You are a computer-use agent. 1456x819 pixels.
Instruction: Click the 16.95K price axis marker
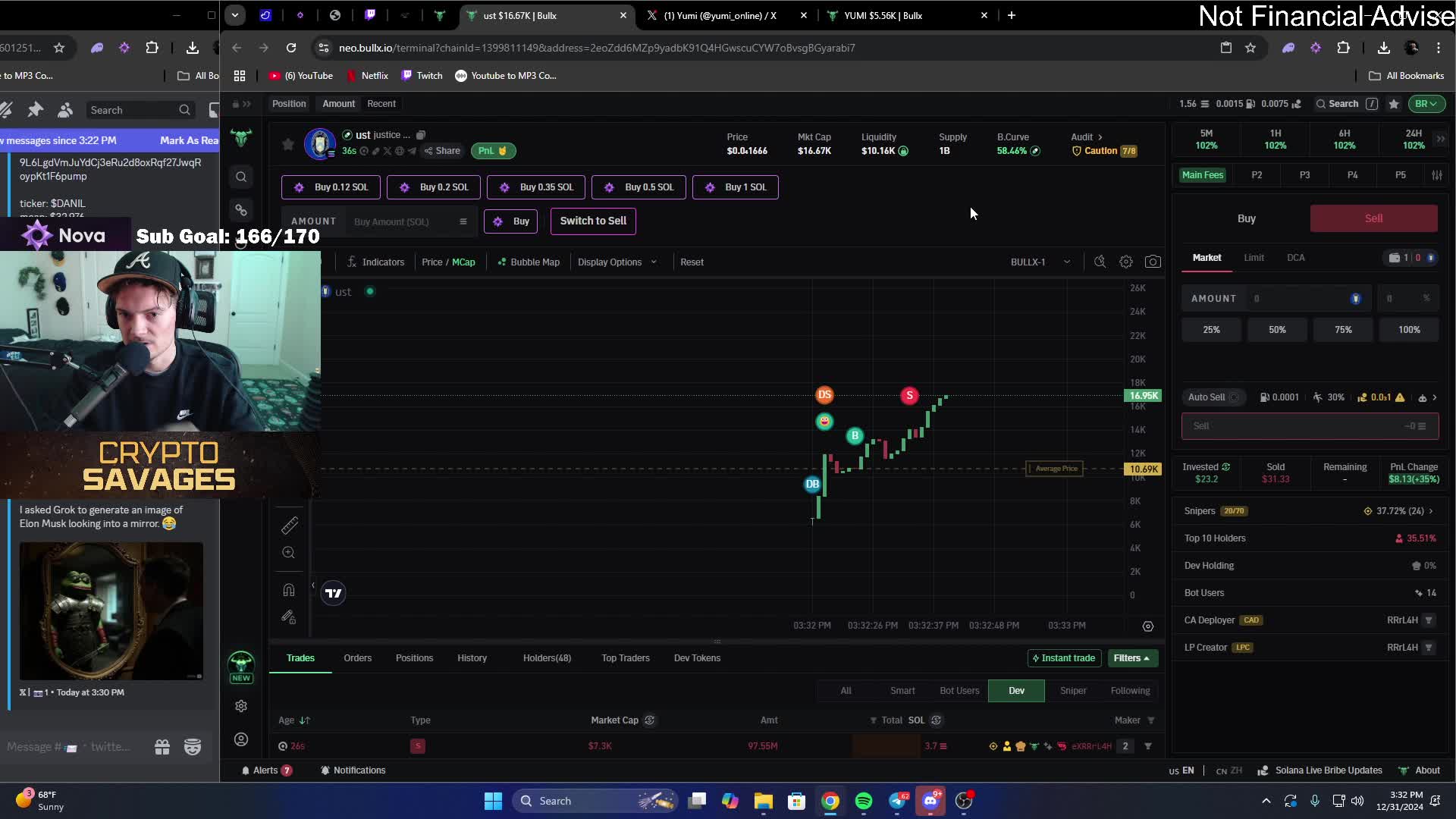click(x=1143, y=396)
